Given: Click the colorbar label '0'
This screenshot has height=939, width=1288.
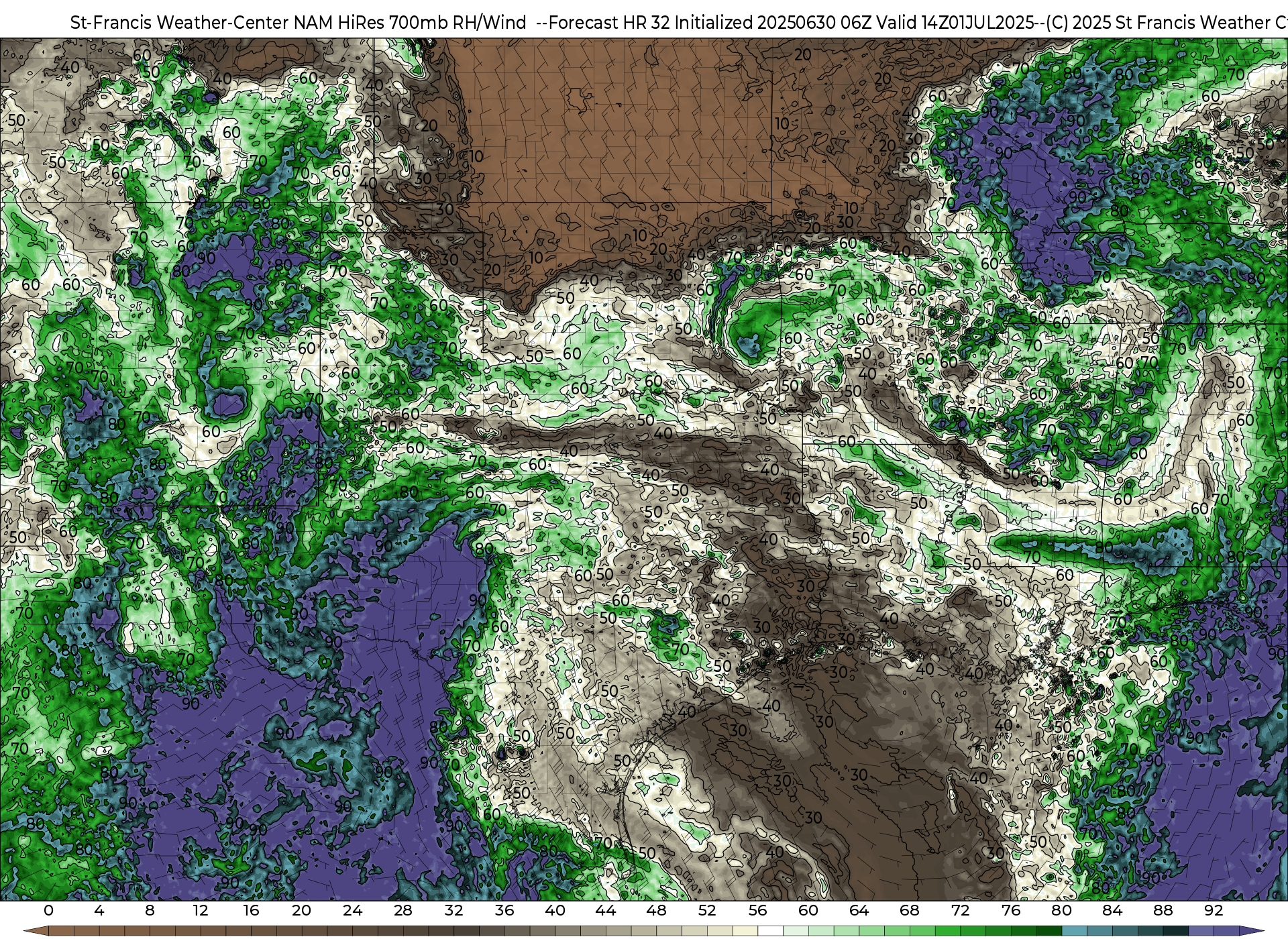Looking at the screenshot, I should point(48,910).
